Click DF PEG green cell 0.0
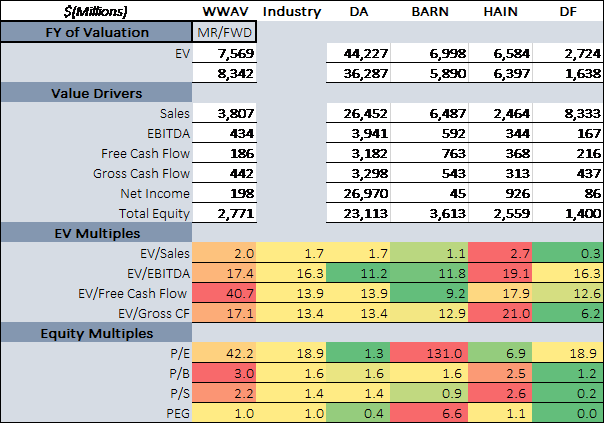The image size is (605, 424). click(x=568, y=412)
